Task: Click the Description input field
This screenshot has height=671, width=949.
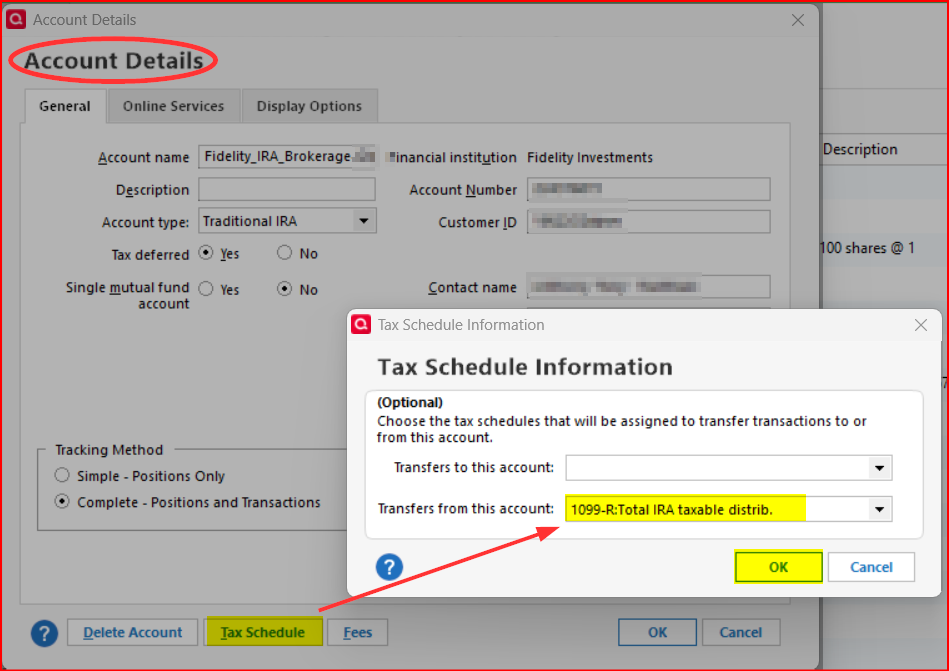Action: click(x=287, y=189)
